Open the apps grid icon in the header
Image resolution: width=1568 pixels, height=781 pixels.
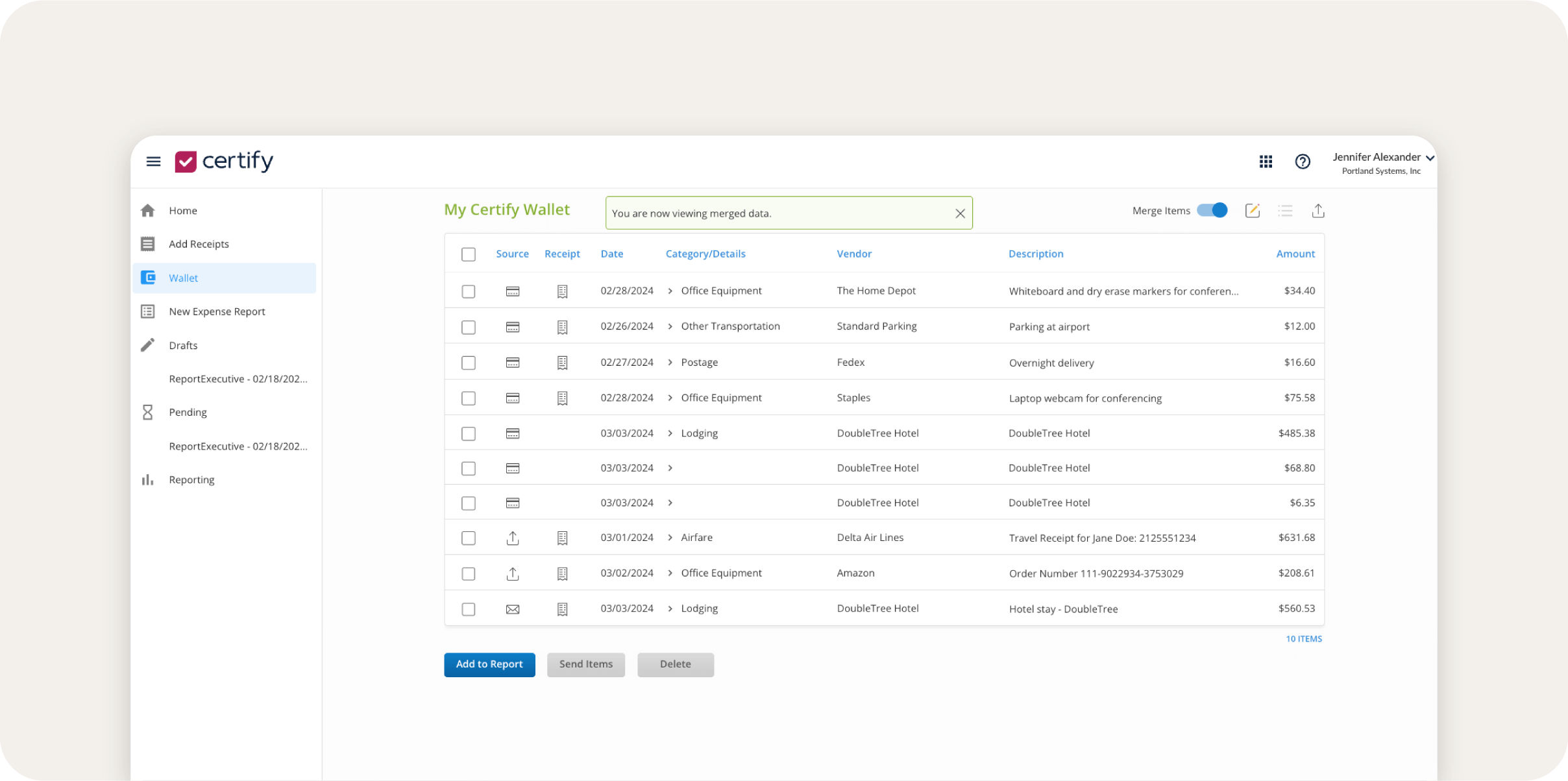click(1265, 162)
